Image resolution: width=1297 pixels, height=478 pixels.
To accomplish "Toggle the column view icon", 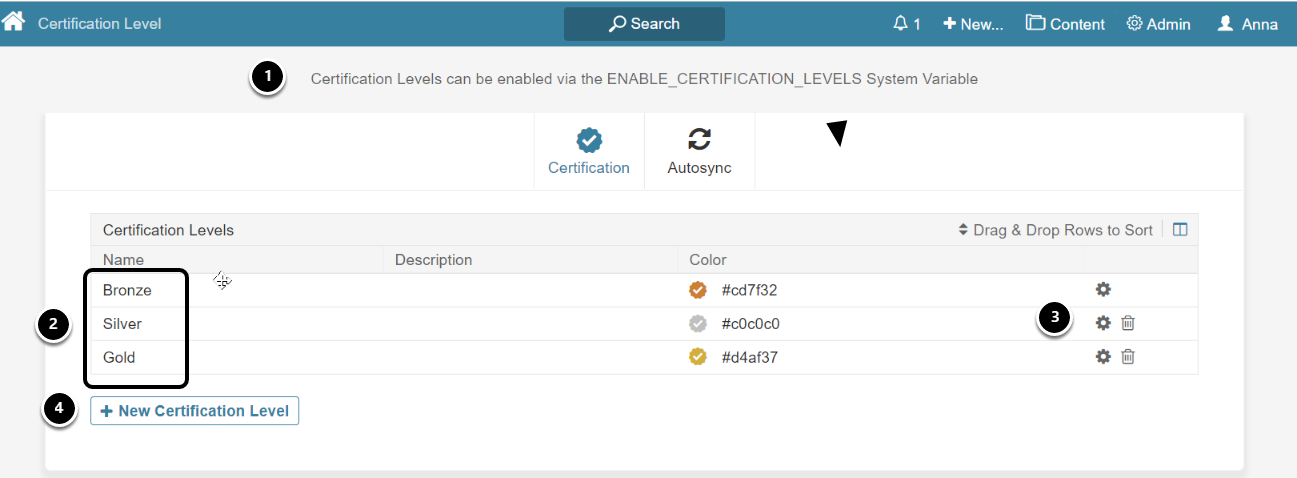I will [x=1180, y=230].
